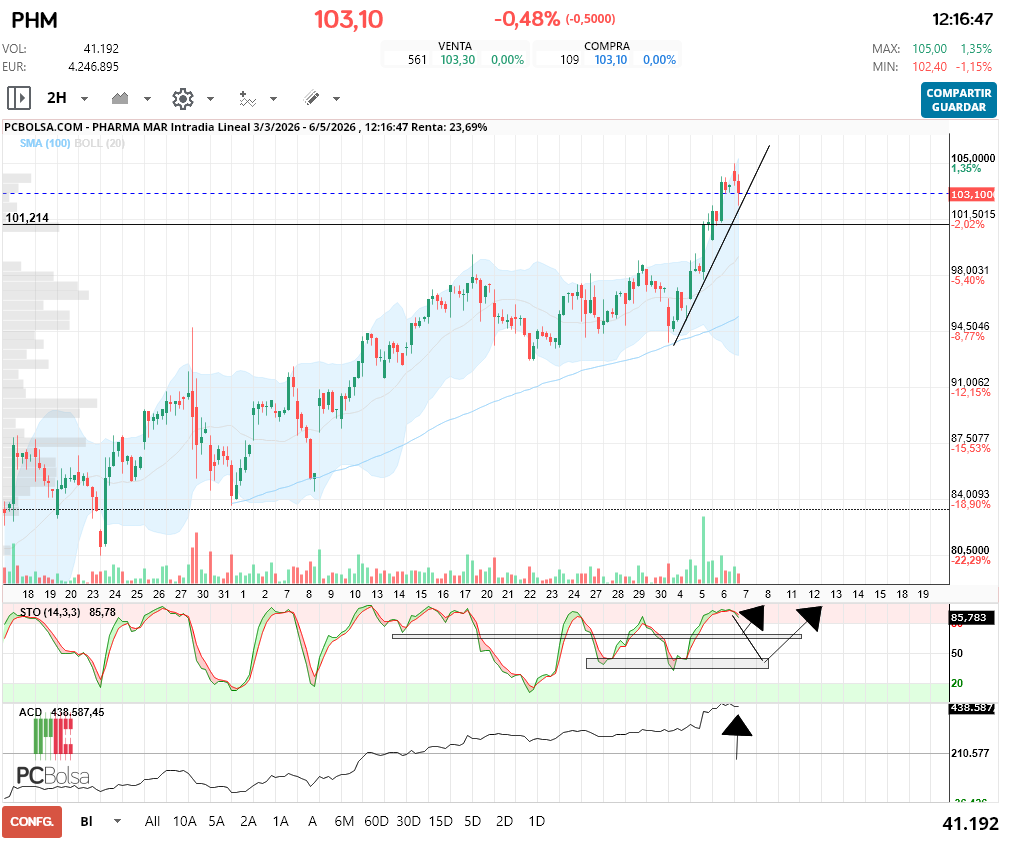Open the chart type area icon
This screenshot has height=843, width=1012.
tap(120, 98)
